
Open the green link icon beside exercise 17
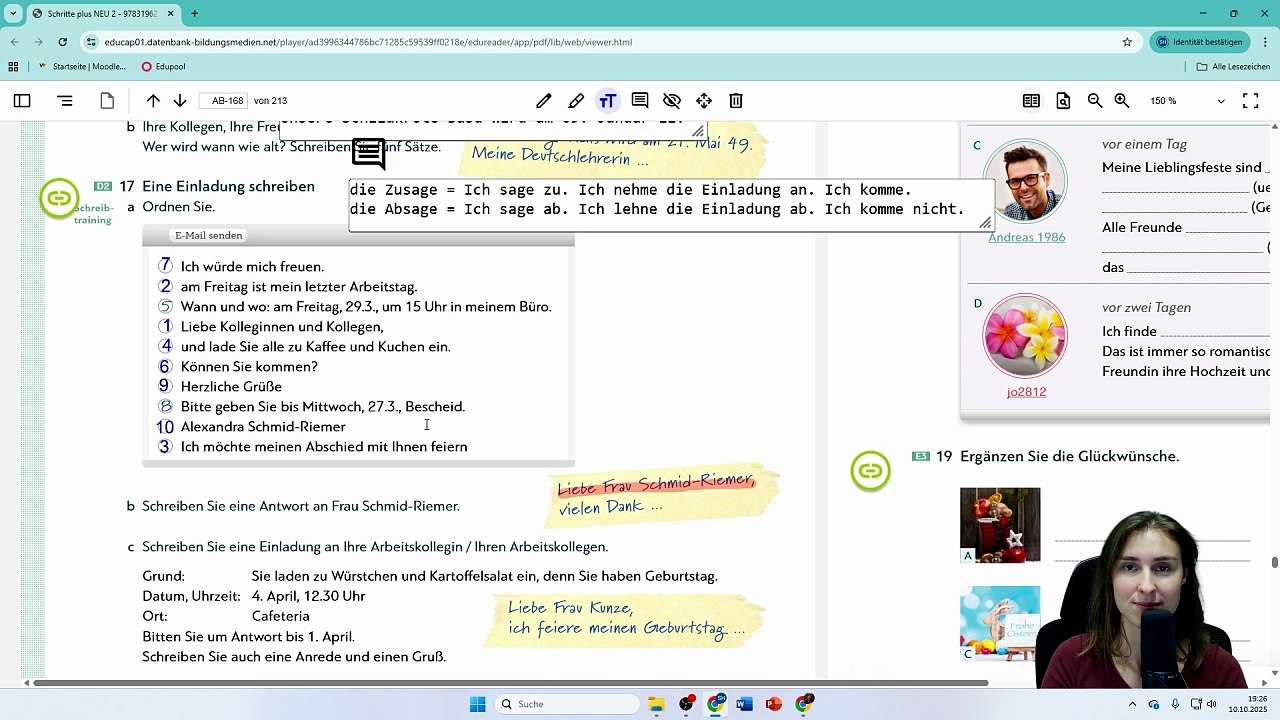pos(59,198)
